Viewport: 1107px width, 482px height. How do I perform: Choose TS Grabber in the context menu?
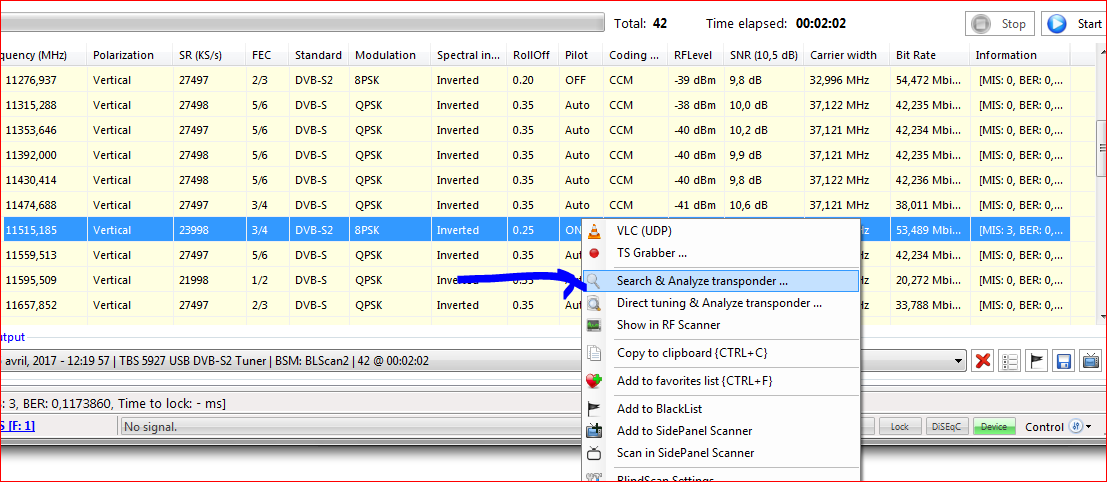651,254
